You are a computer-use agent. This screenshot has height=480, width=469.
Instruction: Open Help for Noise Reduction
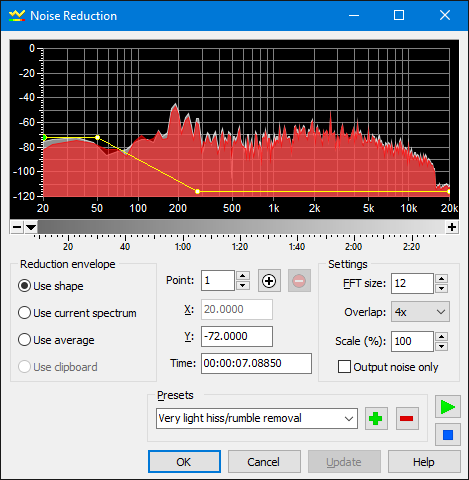tap(424, 462)
